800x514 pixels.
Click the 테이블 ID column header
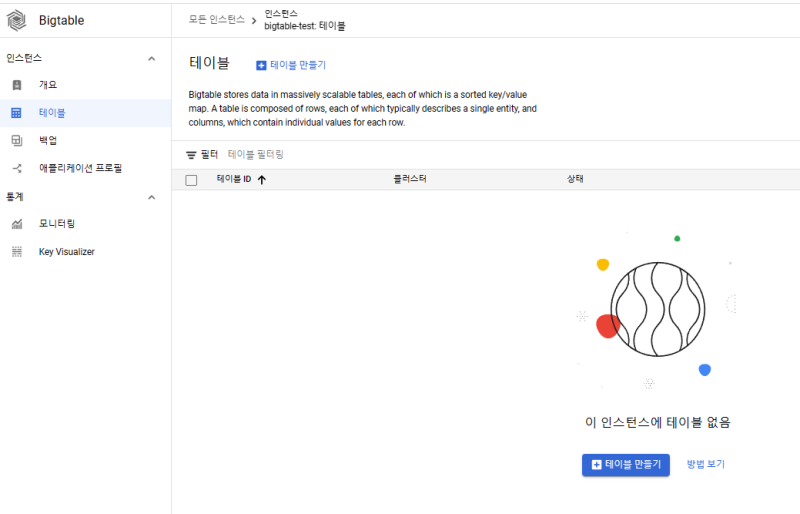[x=234, y=179]
